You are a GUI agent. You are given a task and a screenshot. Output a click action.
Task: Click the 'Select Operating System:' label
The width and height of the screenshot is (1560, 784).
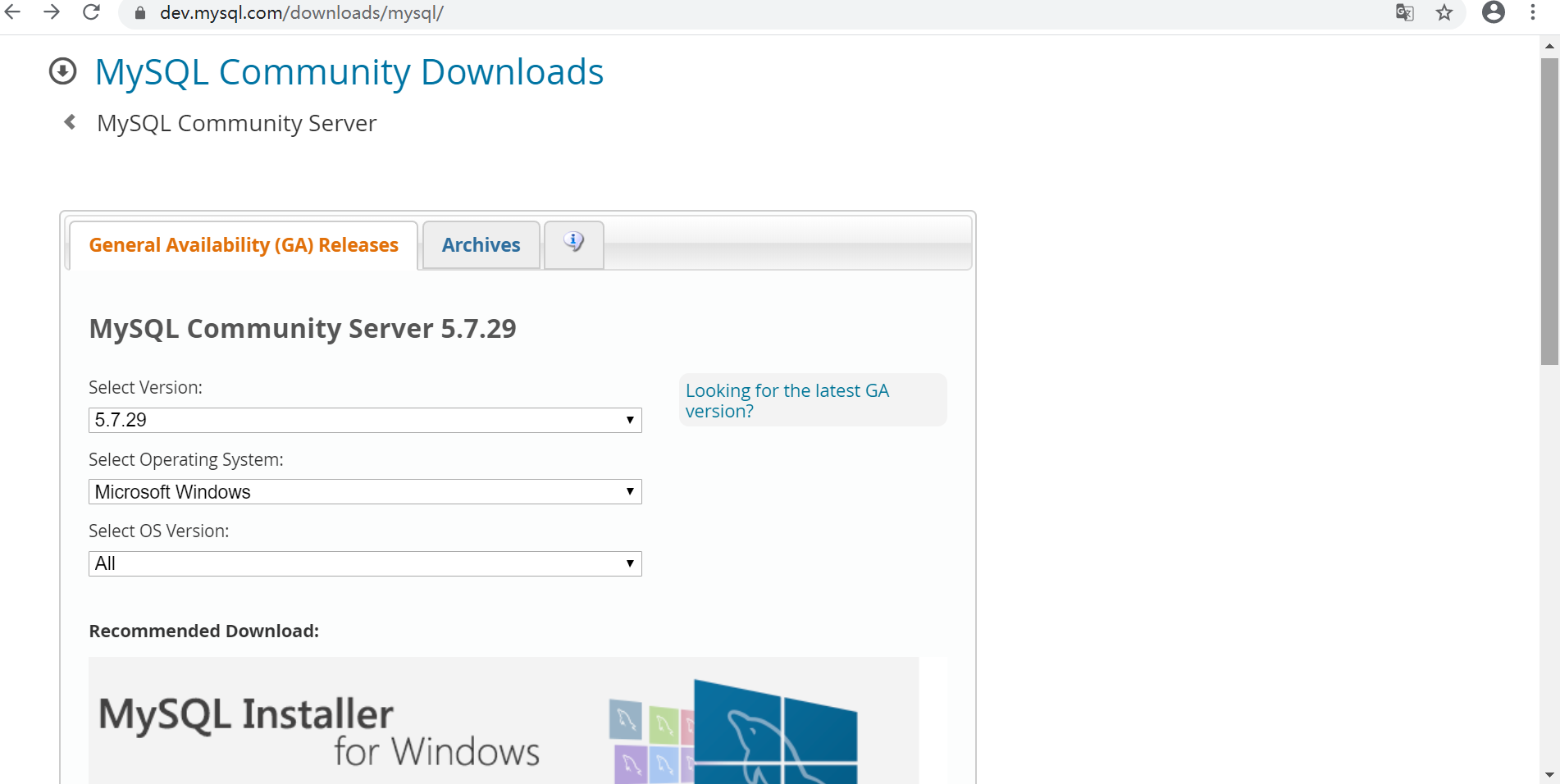pos(186,460)
